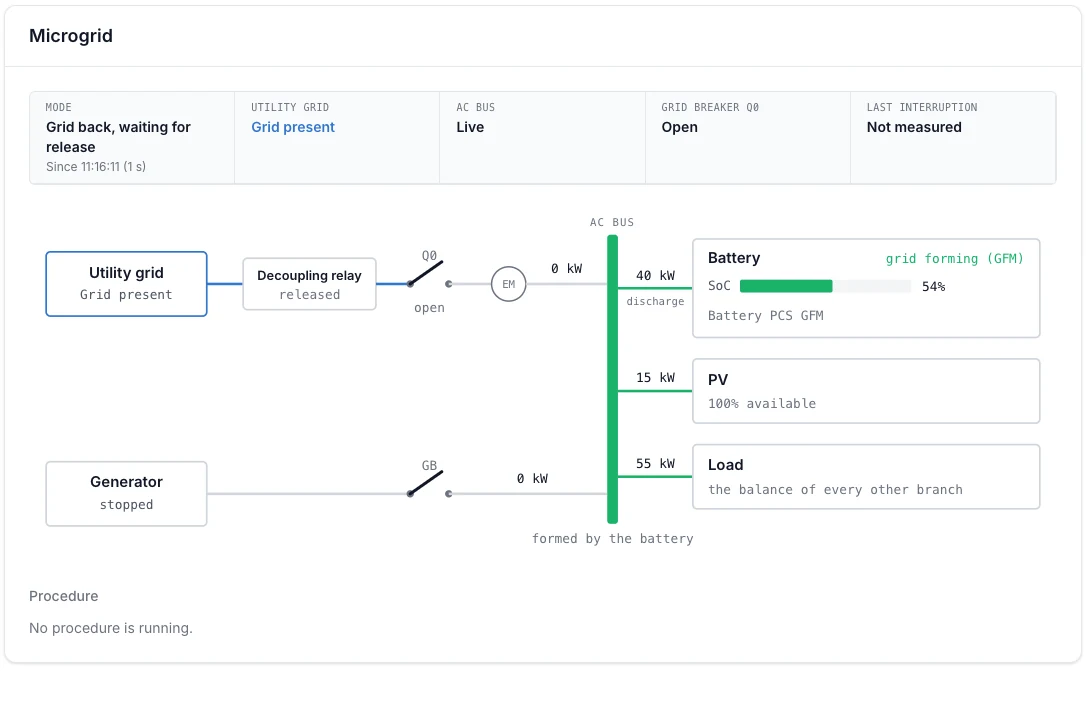Click the 'Grid present' status link
This screenshot has width=1086, height=719.
tap(293, 127)
